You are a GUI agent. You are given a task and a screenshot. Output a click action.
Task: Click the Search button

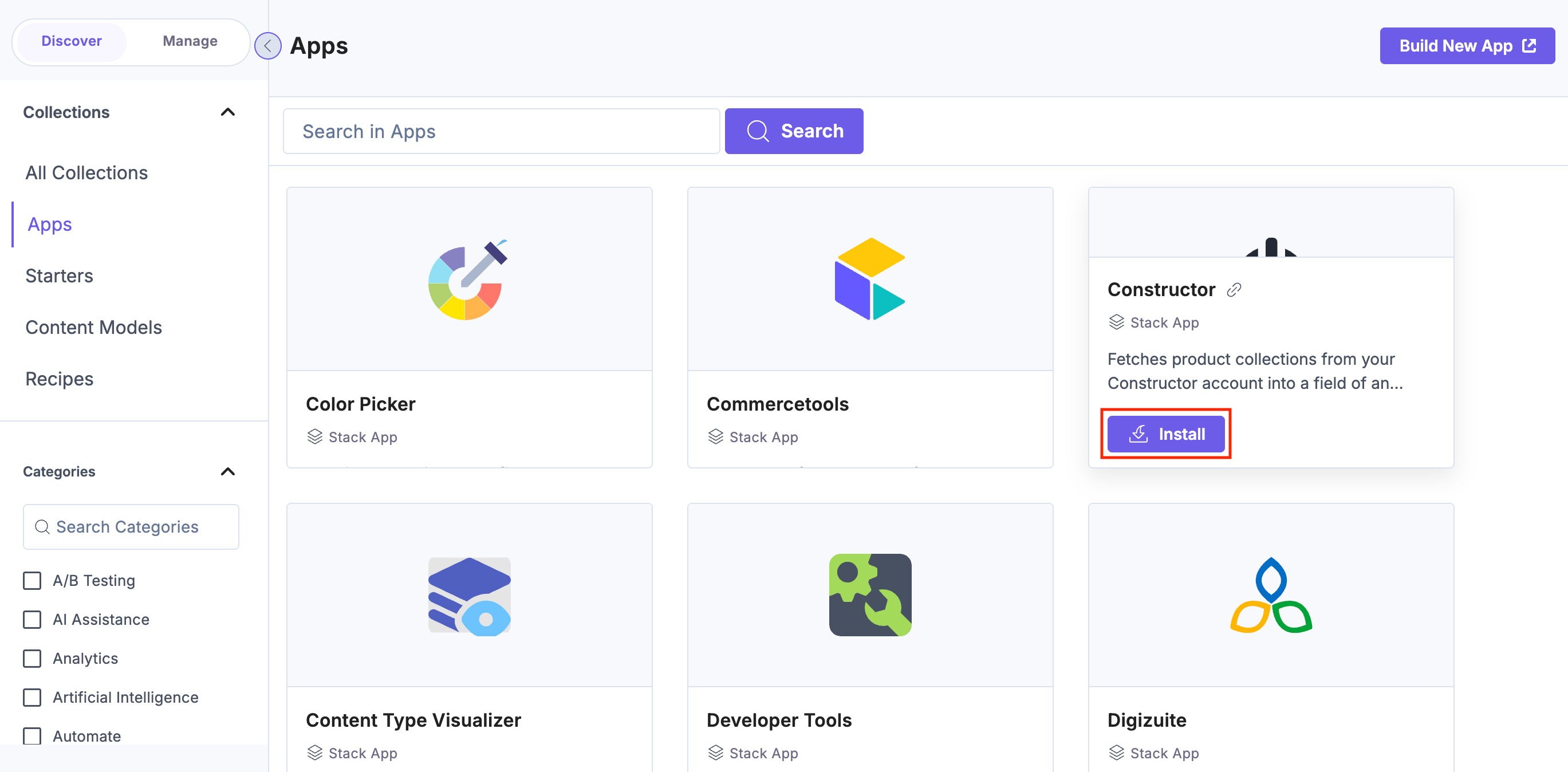coord(794,131)
